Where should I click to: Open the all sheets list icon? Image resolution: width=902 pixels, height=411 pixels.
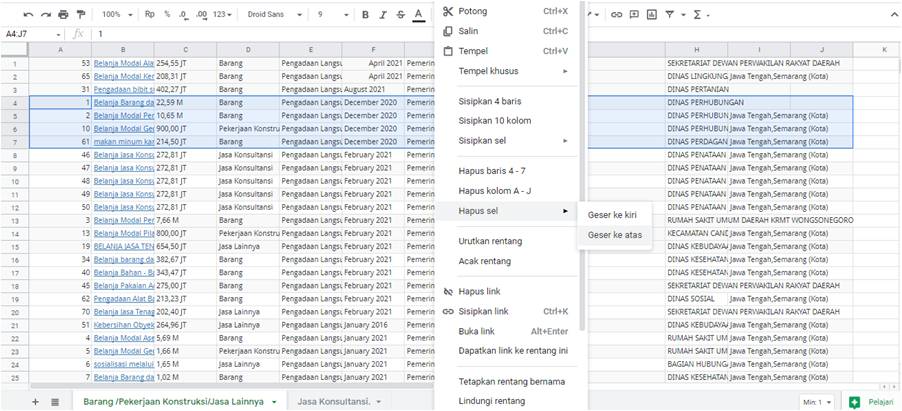coord(55,401)
